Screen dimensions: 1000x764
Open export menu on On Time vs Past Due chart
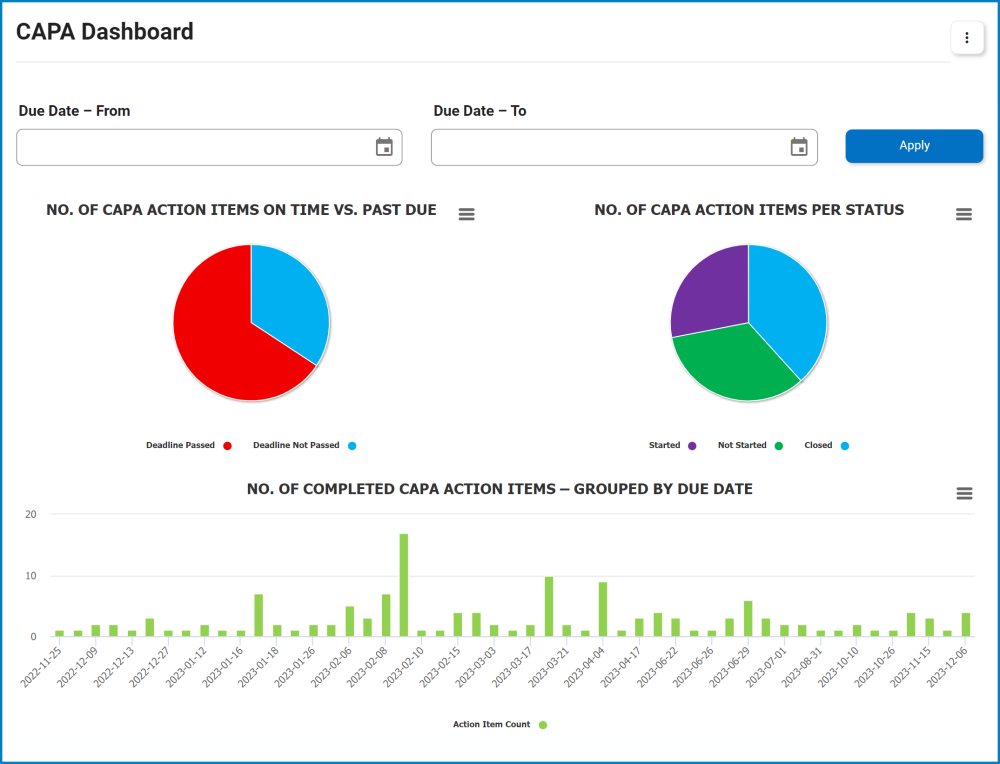(466, 213)
